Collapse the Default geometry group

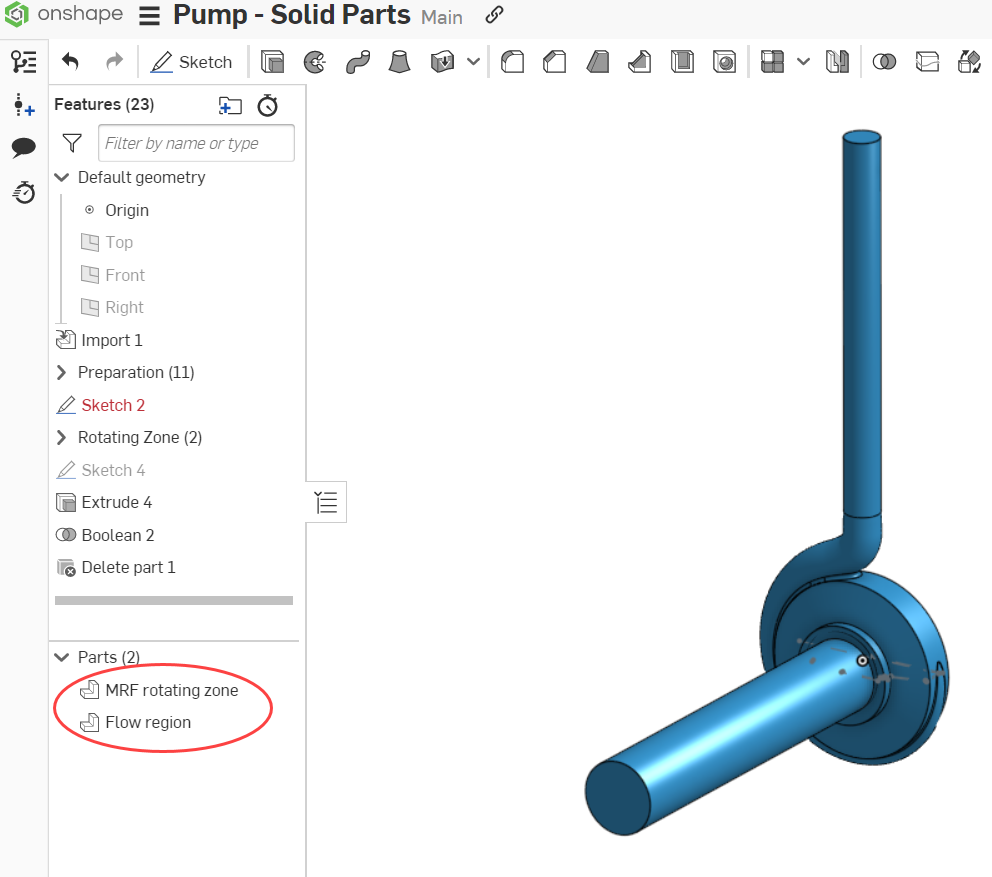tap(61, 177)
